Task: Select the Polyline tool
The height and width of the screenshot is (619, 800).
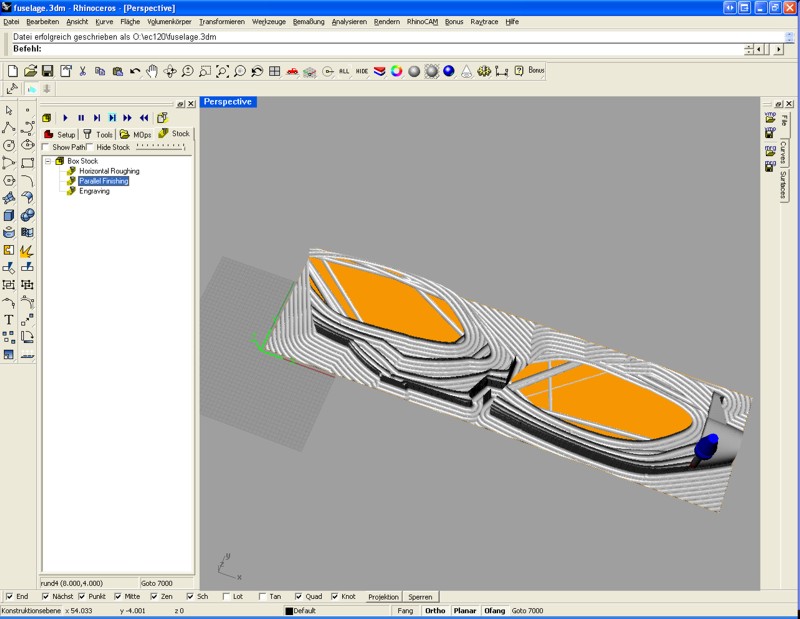Action: coord(9,128)
